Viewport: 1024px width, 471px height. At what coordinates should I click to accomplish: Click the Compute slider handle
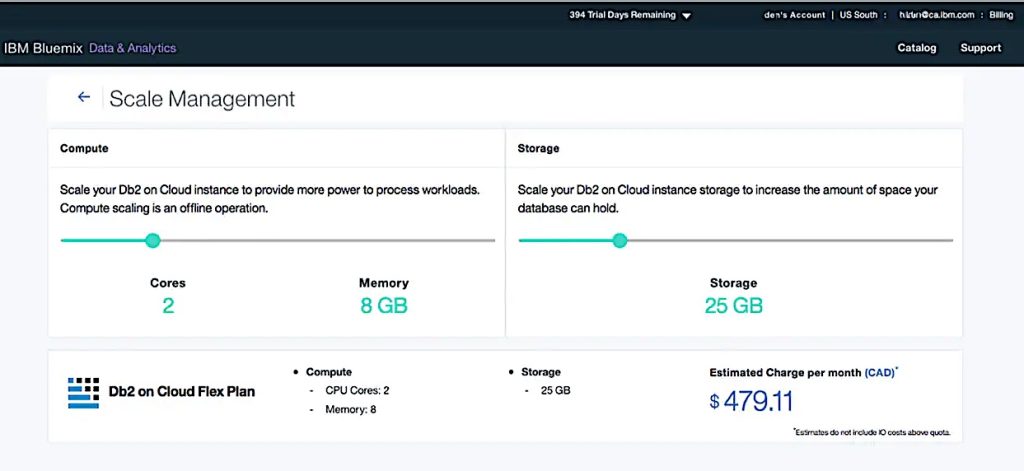(x=152, y=240)
